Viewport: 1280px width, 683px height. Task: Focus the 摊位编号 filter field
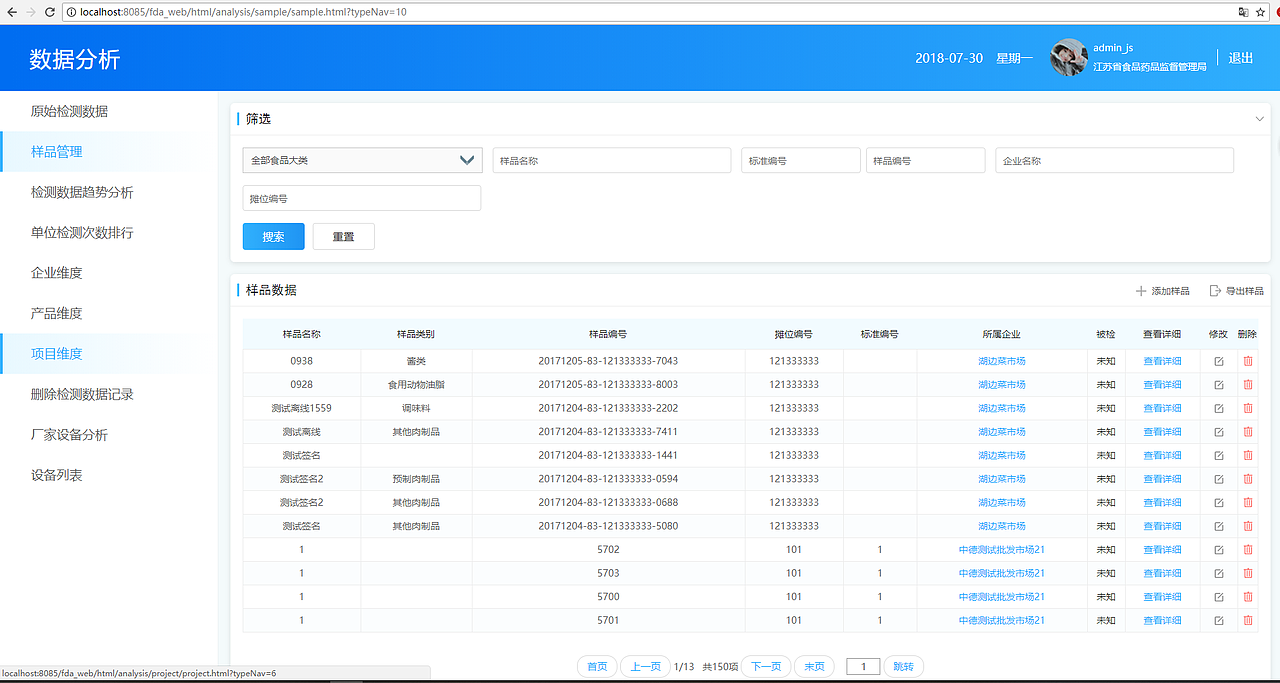[362, 198]
